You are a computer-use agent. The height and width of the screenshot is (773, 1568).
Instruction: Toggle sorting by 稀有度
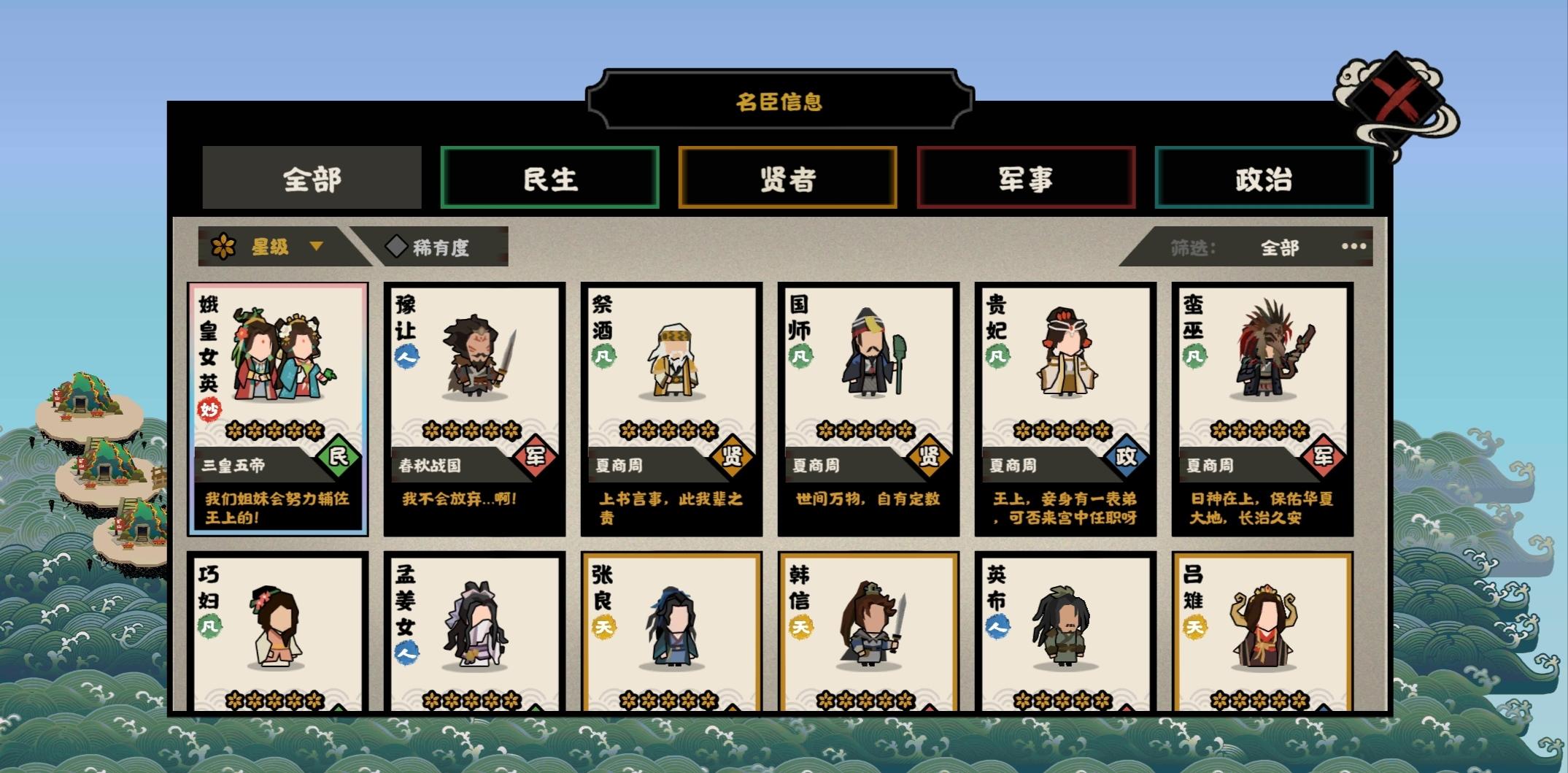(x=429, y=247)
